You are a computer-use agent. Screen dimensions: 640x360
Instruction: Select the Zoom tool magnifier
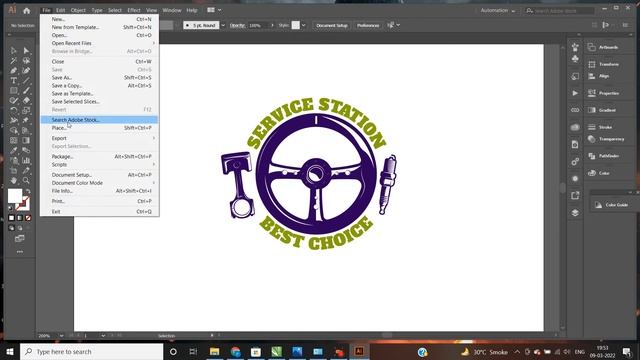point(26,180)
